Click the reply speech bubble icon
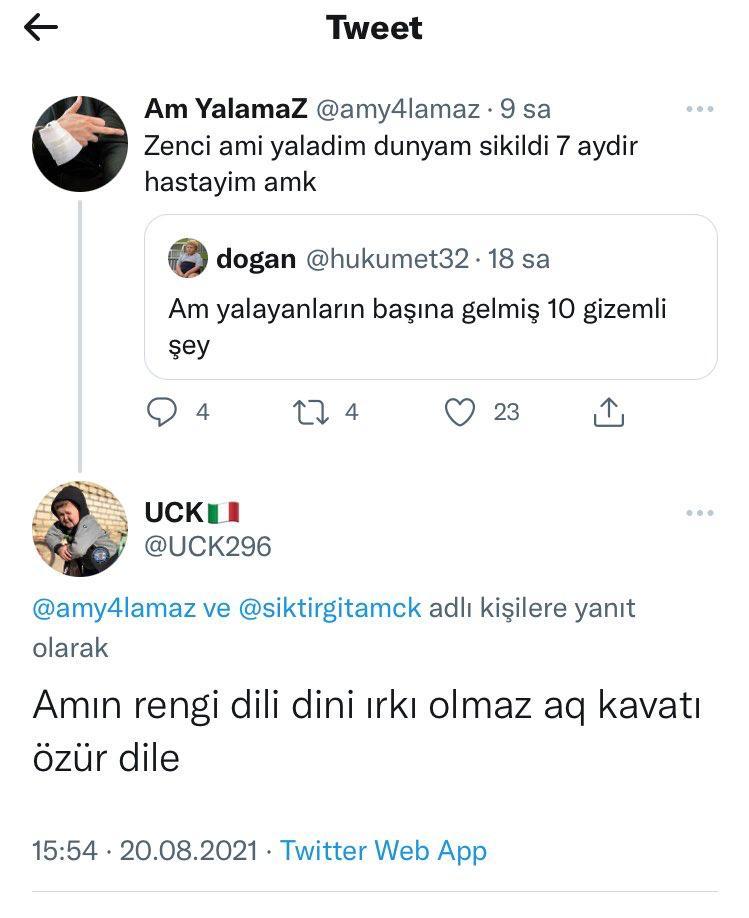The width and height of the screenshot is (749, 918). pyautogui.click(x=162, y=412)
